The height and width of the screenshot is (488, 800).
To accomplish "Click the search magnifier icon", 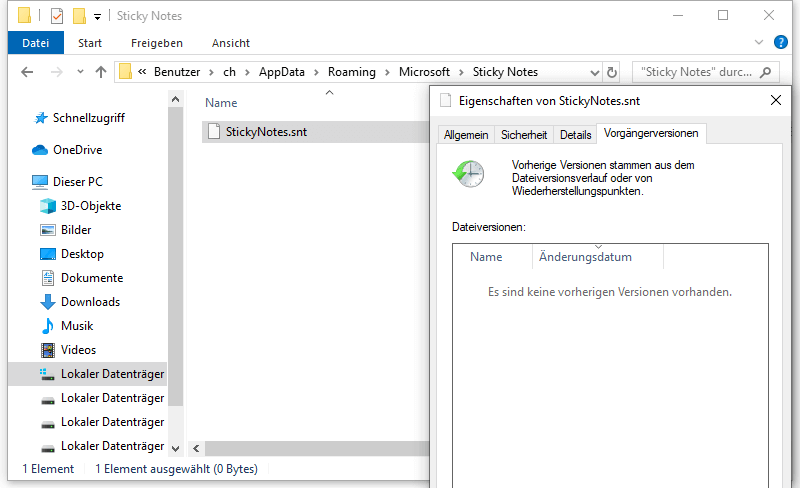I will [x=765, y=72].
